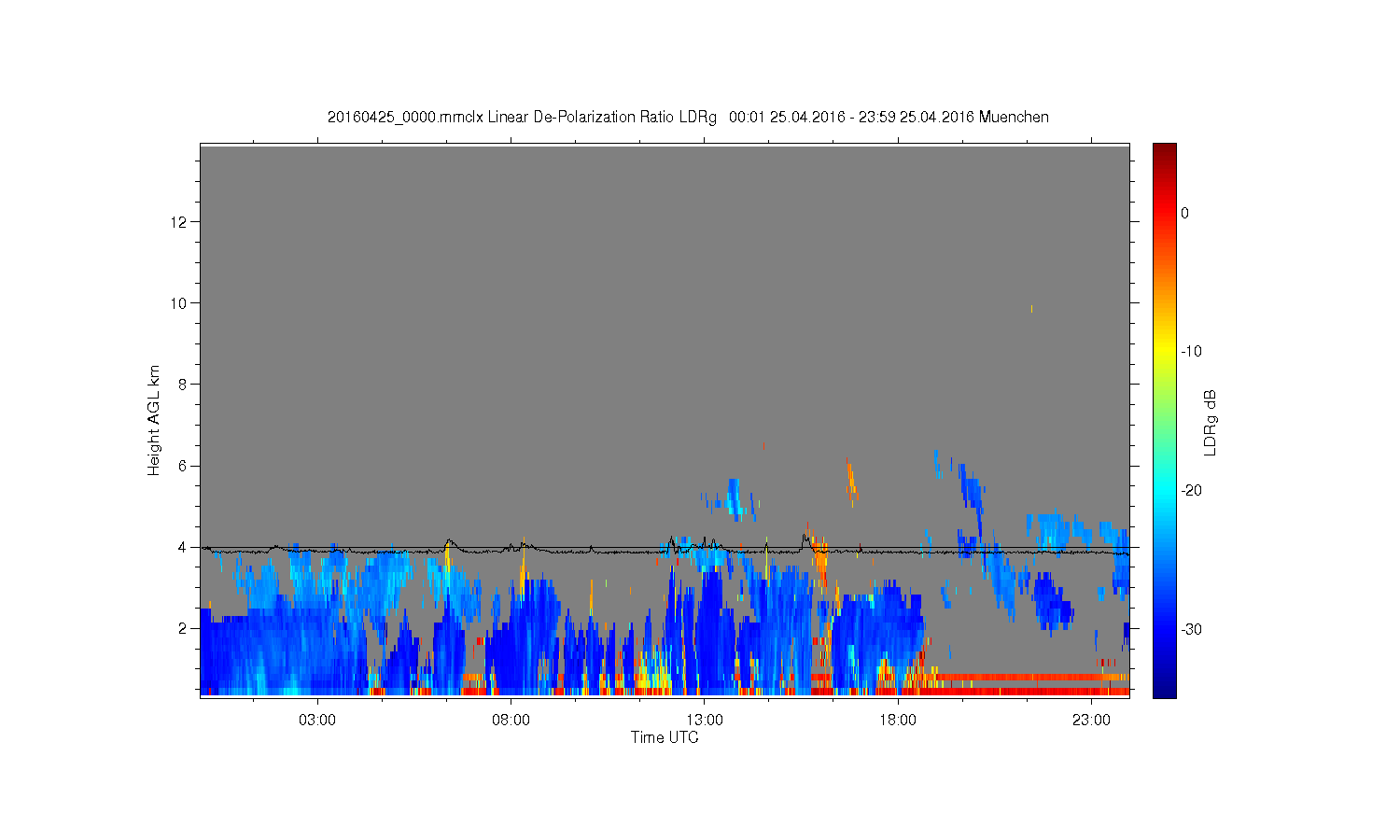Click the 18:00 time tick label

click(898, 721)
